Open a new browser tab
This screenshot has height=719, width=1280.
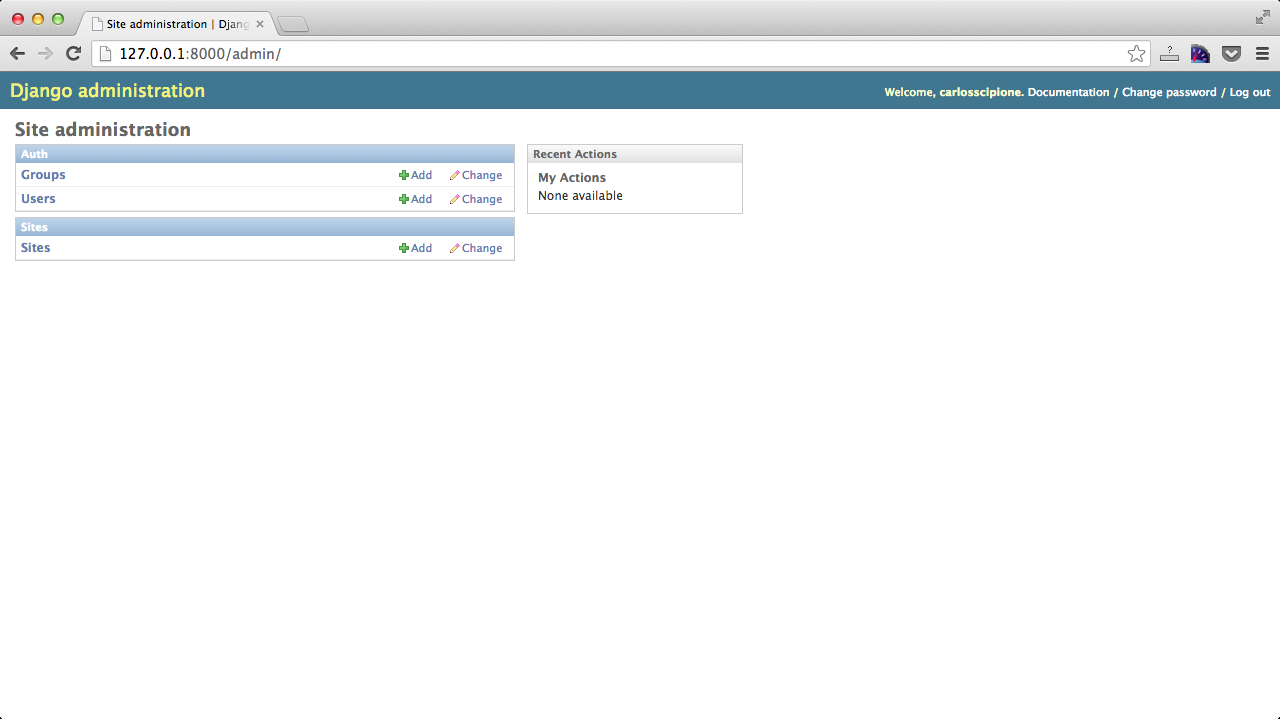[x=293, y=24]
